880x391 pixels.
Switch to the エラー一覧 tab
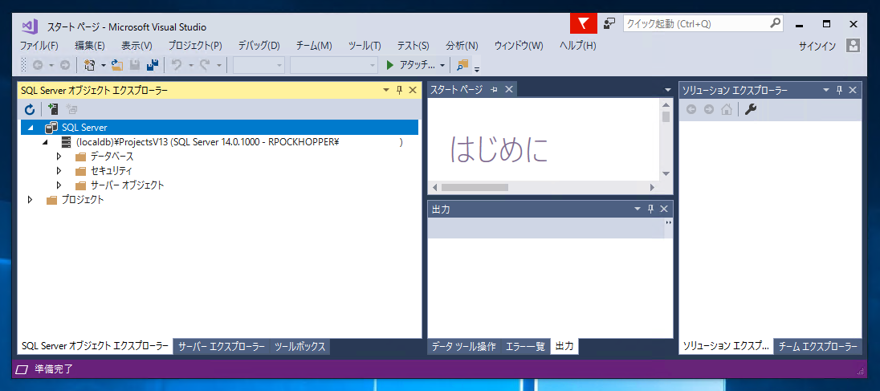click(525, 347)
